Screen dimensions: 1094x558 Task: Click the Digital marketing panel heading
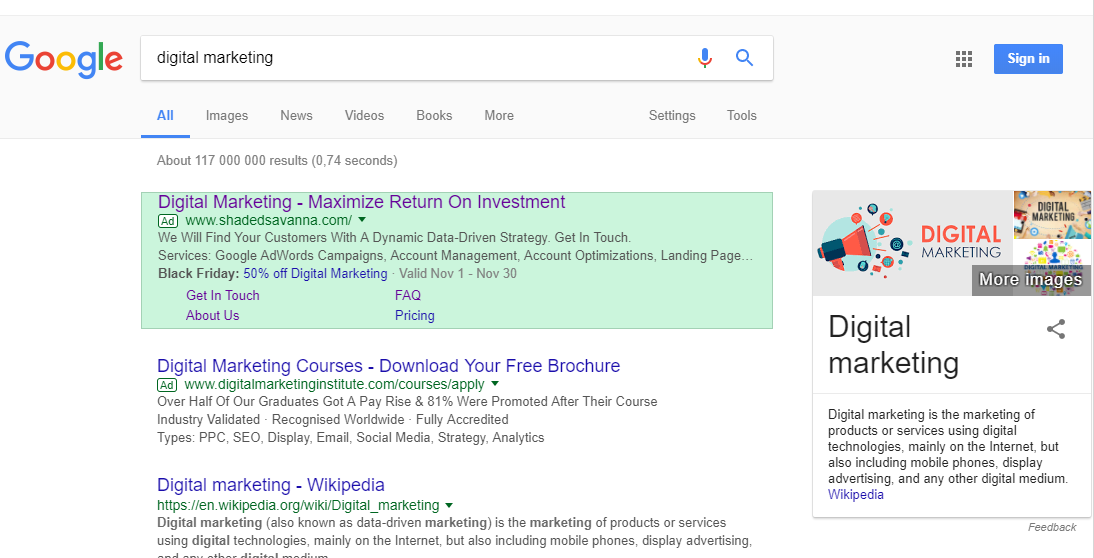[x=894, y=345]
